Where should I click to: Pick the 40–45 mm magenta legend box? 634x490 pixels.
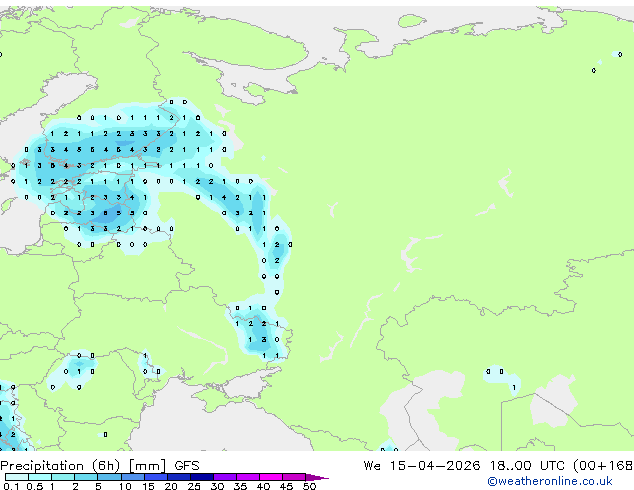(271, 477)
